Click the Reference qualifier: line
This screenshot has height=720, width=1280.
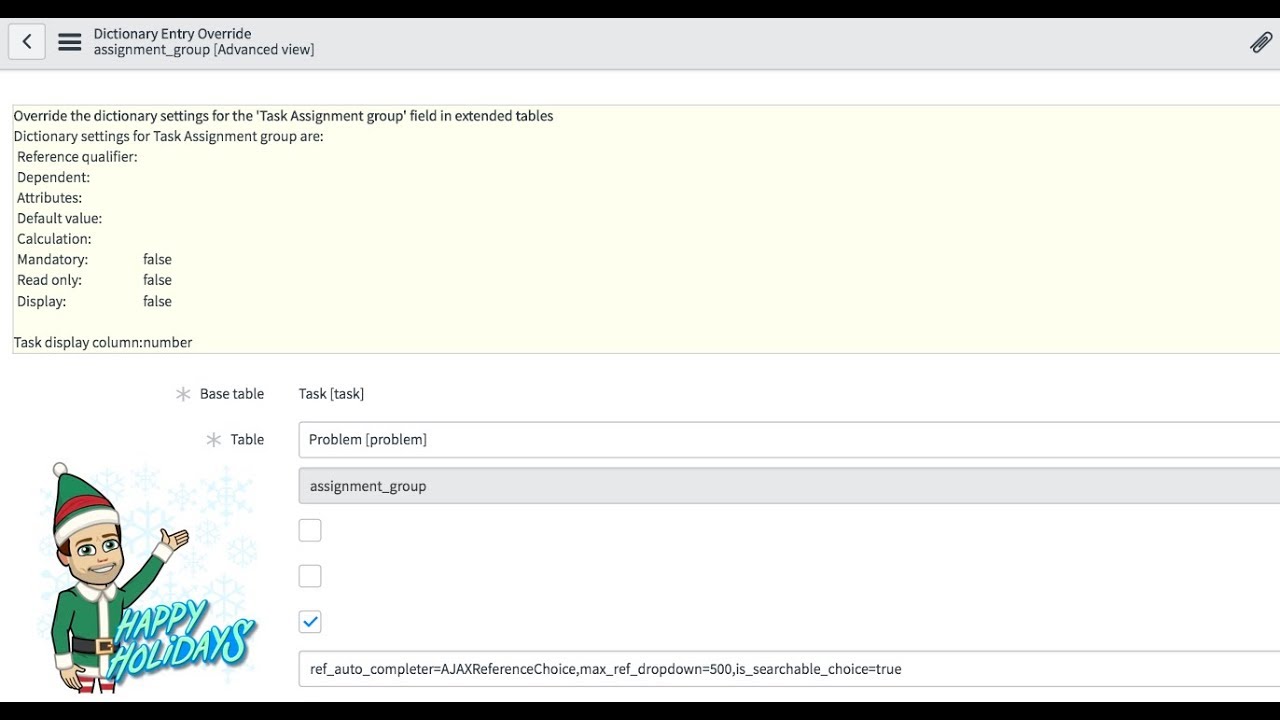click(x=77, y=157)
